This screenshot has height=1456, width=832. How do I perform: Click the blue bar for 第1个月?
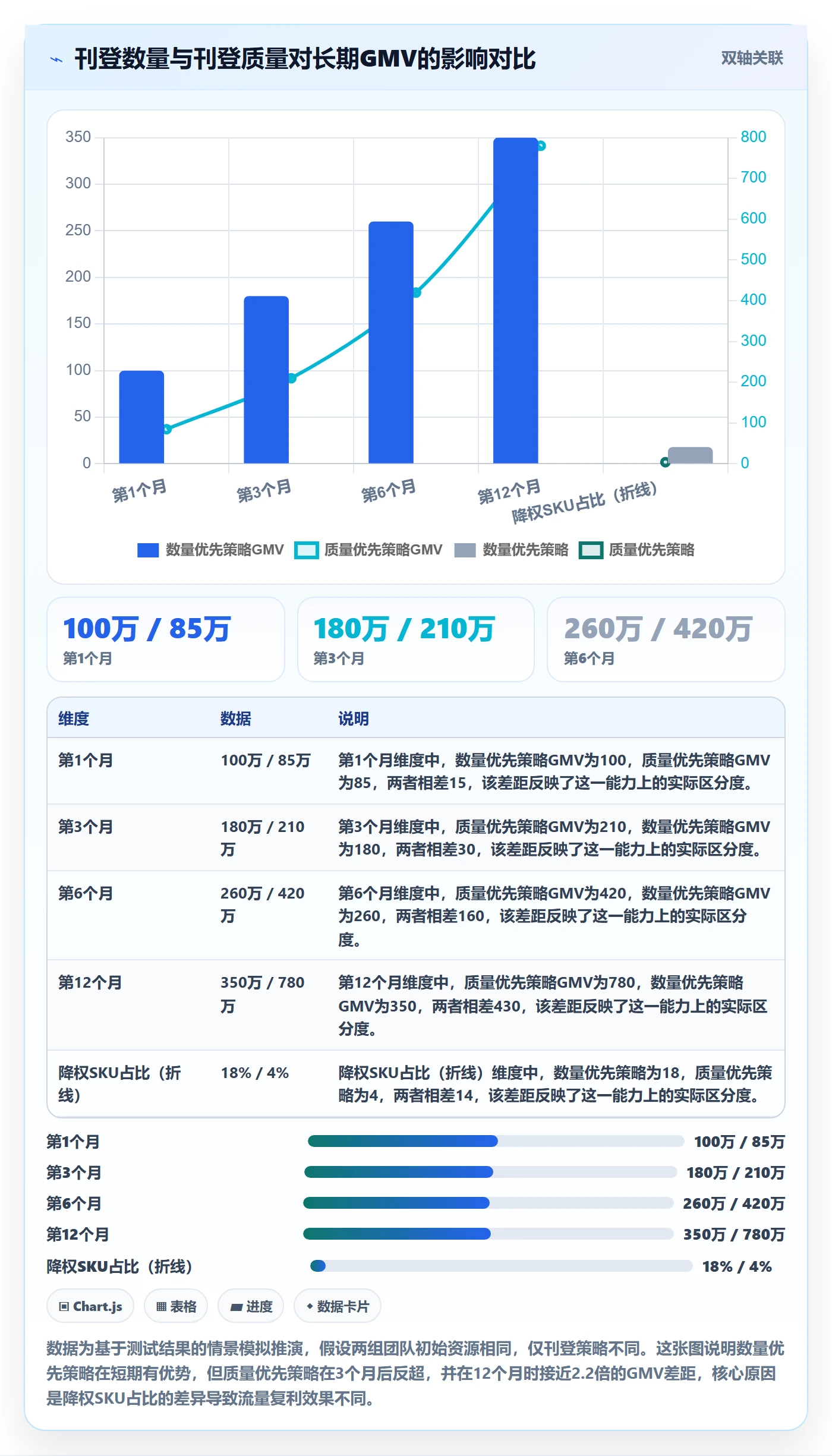141,417
